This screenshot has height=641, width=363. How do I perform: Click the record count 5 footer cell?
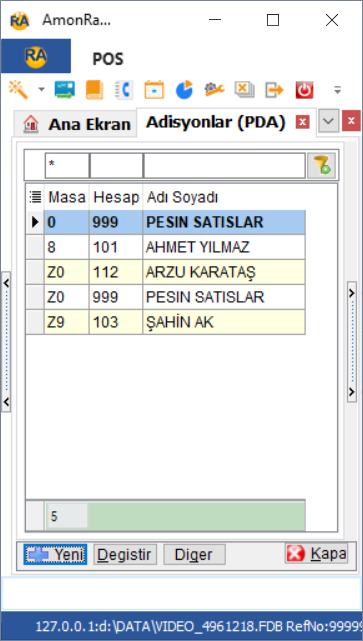pyautogui.click(x=67, y=516)
